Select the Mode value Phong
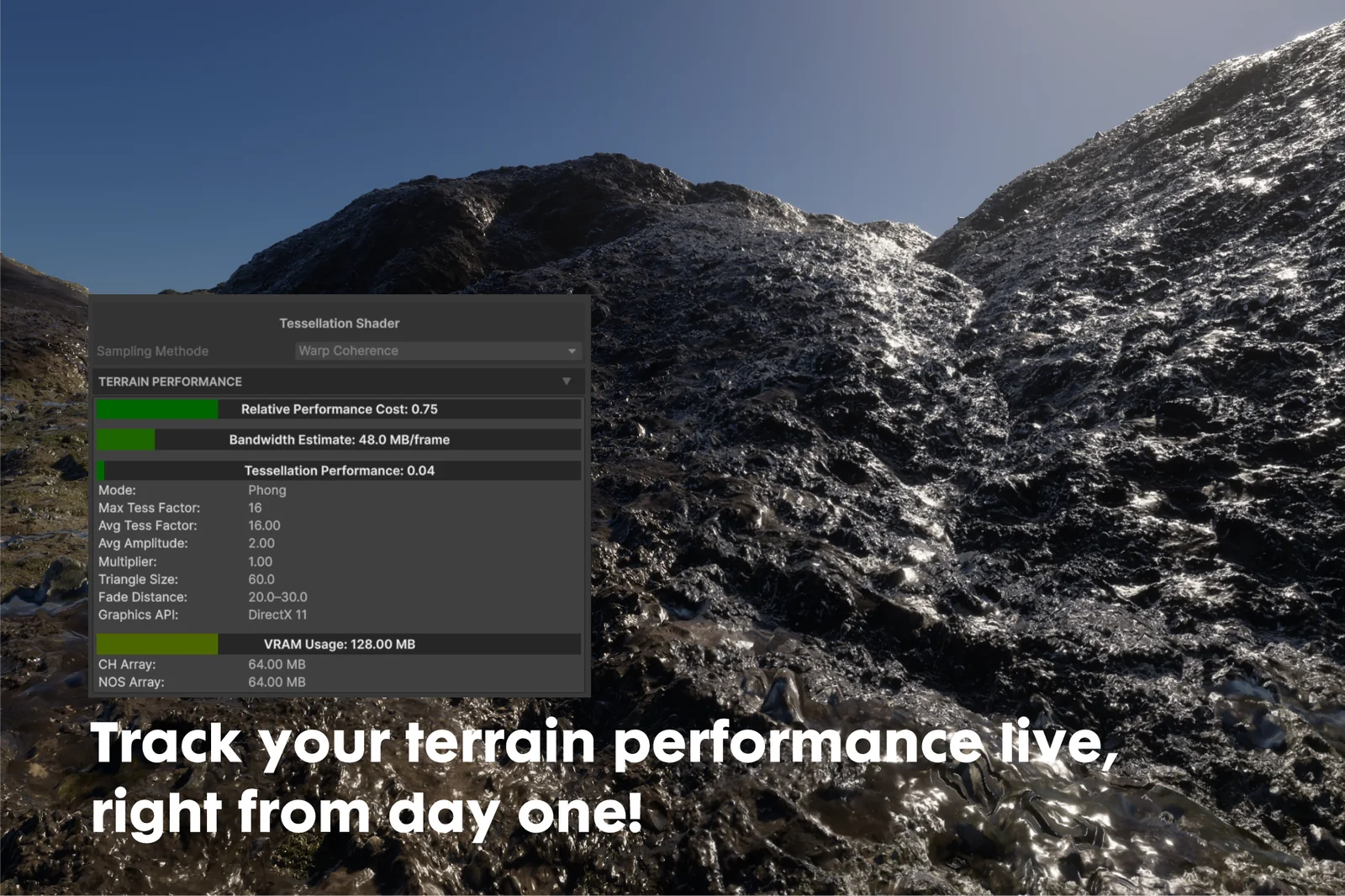The height and width of the screenshot is (896, 1345). click(267, 490)
